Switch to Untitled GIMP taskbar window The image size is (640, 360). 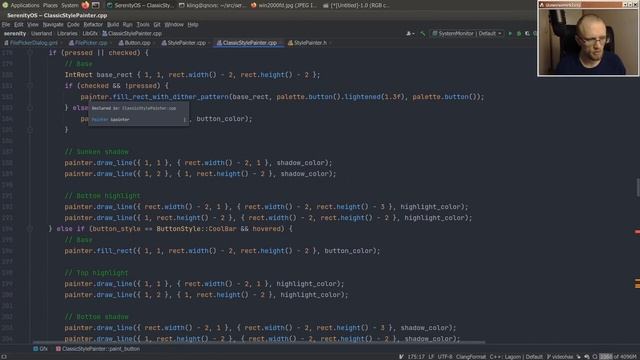point(356,5)
